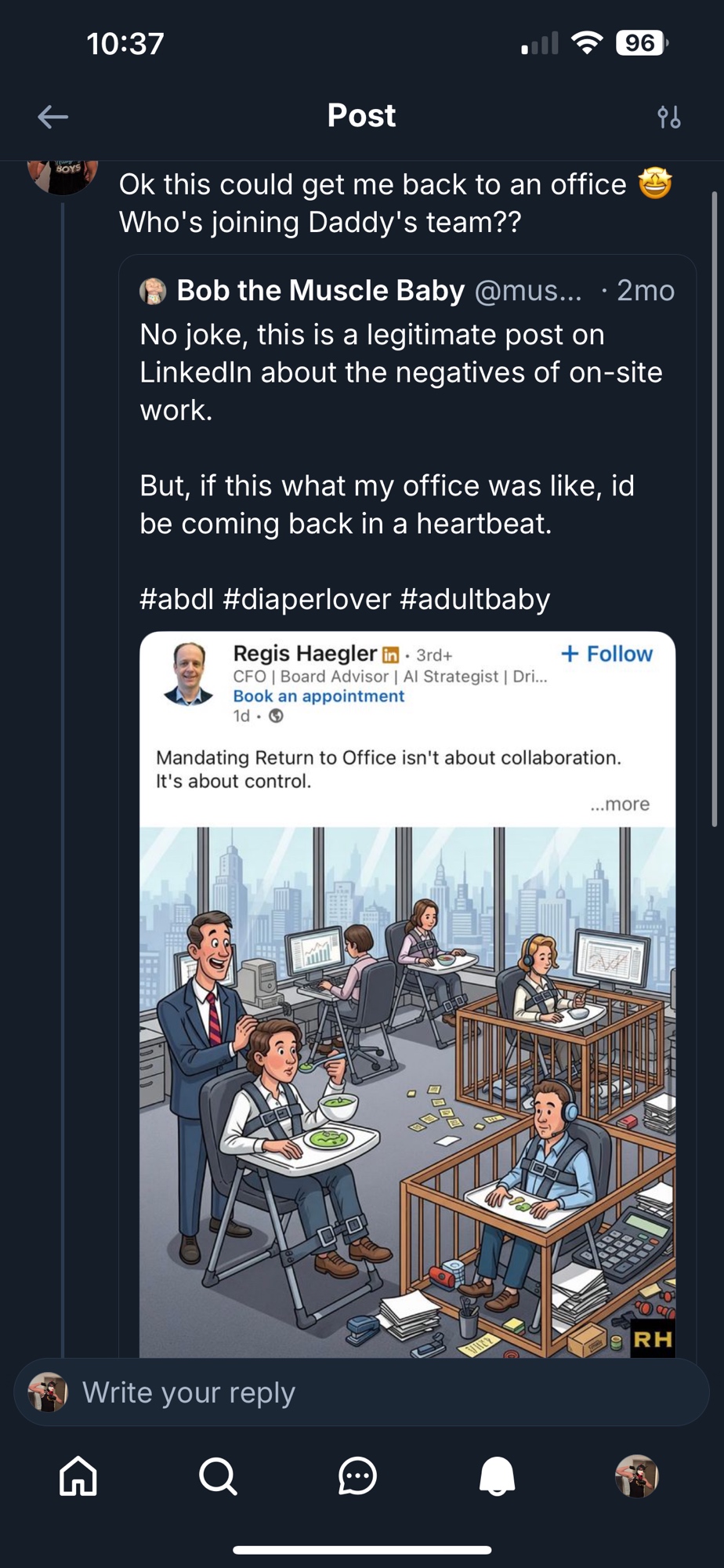The width and height of the screenshot is (724, 1568).
Task: Tap the LinkedIn badge beside Regis Haegler
Action: 390,655
